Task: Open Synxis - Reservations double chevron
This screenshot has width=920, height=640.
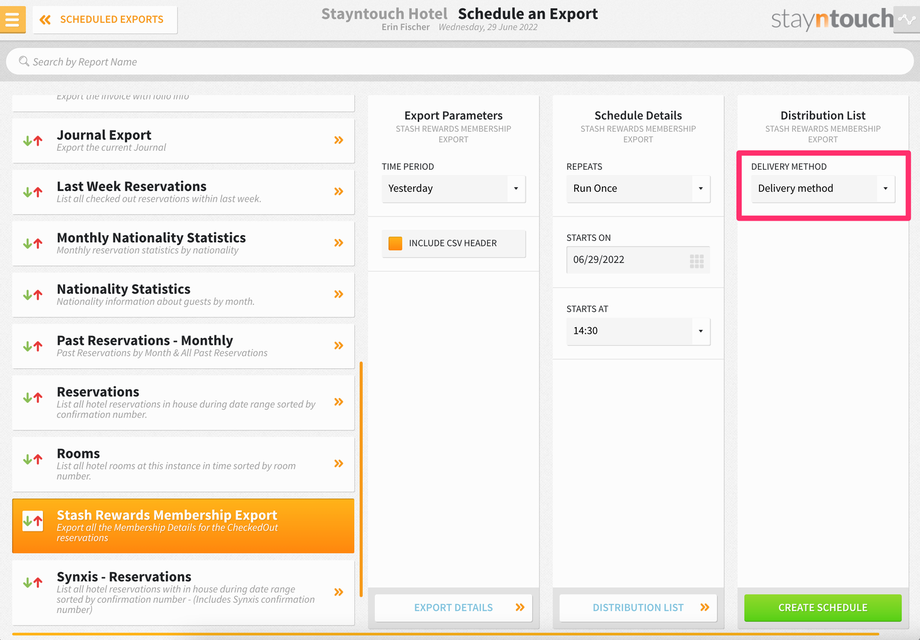Action: coord(339,592)
